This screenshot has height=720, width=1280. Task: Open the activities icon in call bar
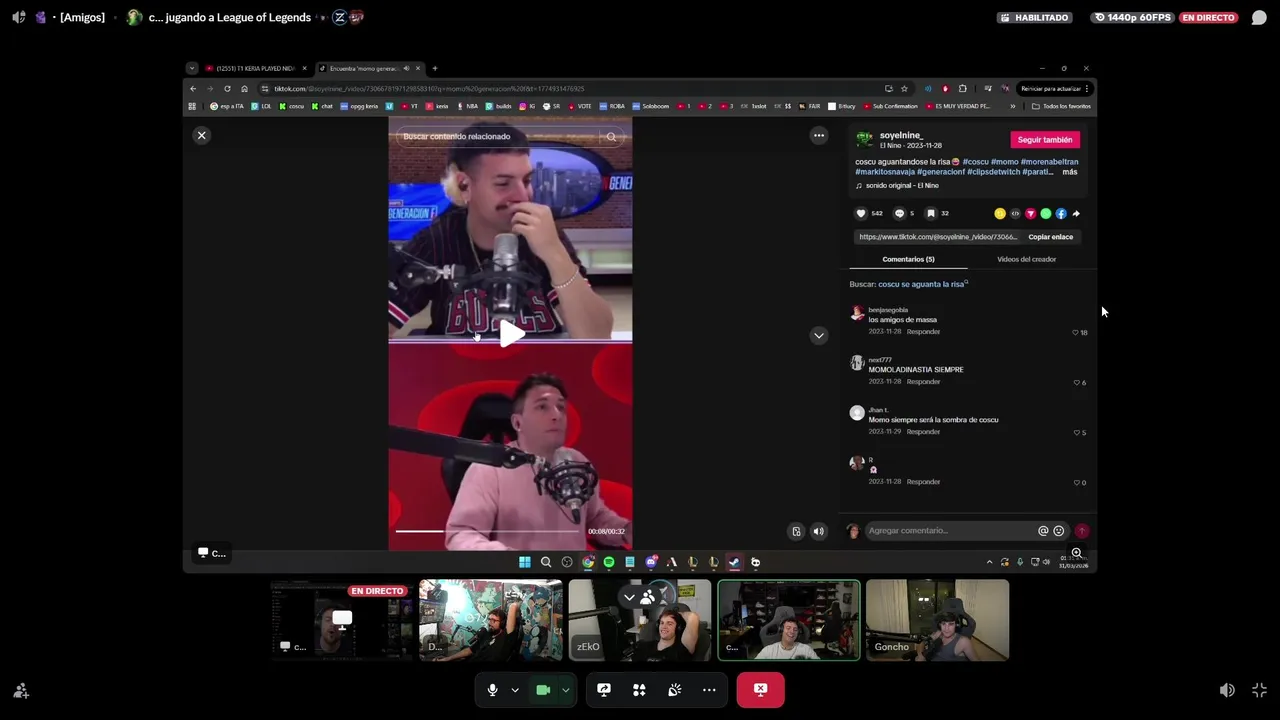point(639,689)
